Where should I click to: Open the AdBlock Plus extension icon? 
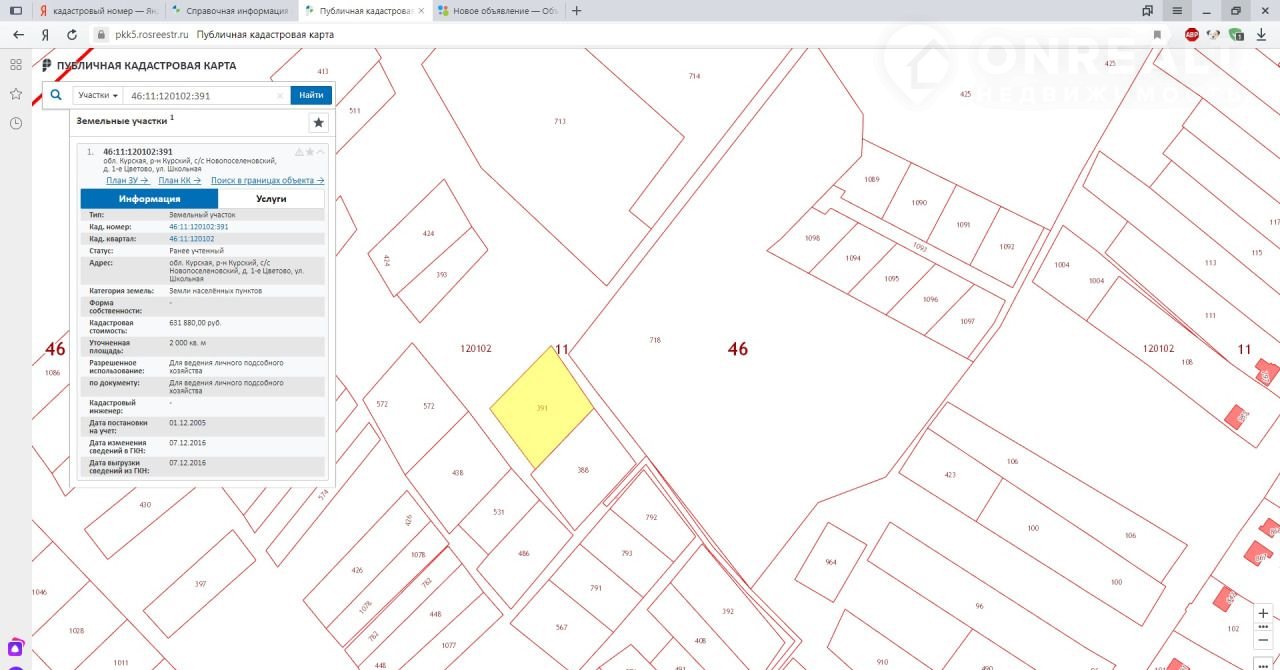(1192, 34)
